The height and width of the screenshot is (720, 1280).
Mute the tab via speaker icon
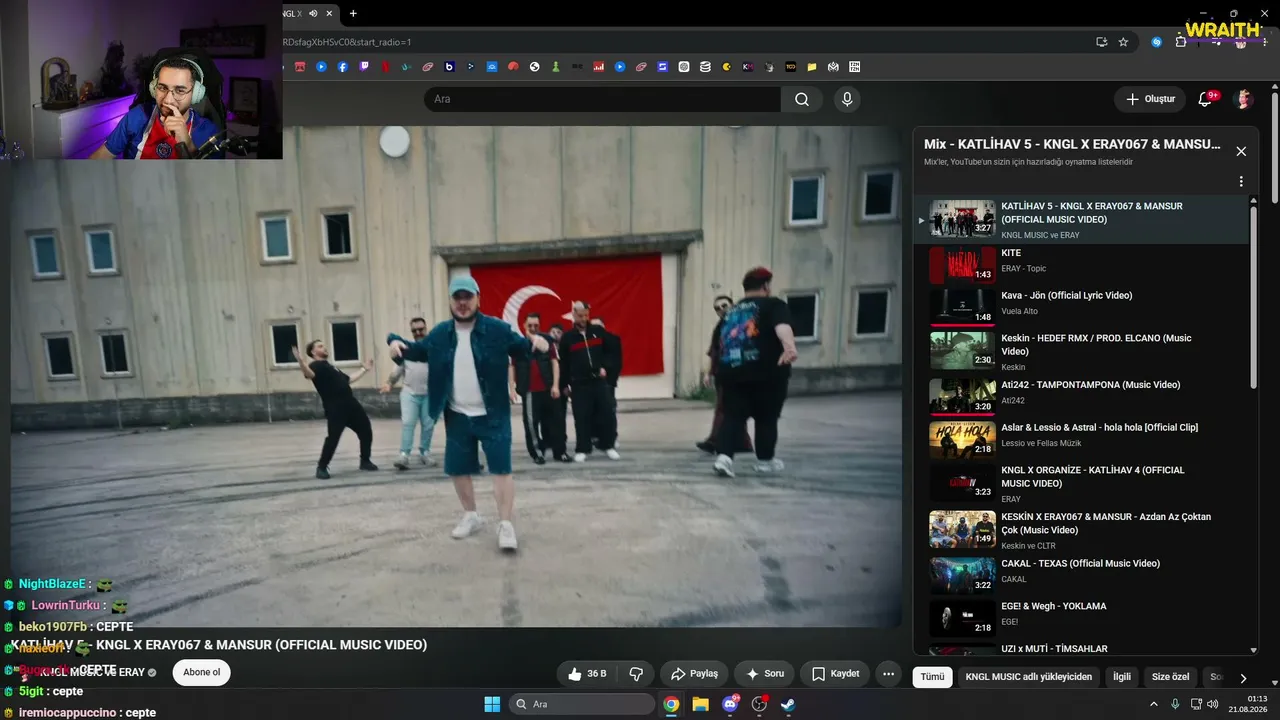point(314,13)
